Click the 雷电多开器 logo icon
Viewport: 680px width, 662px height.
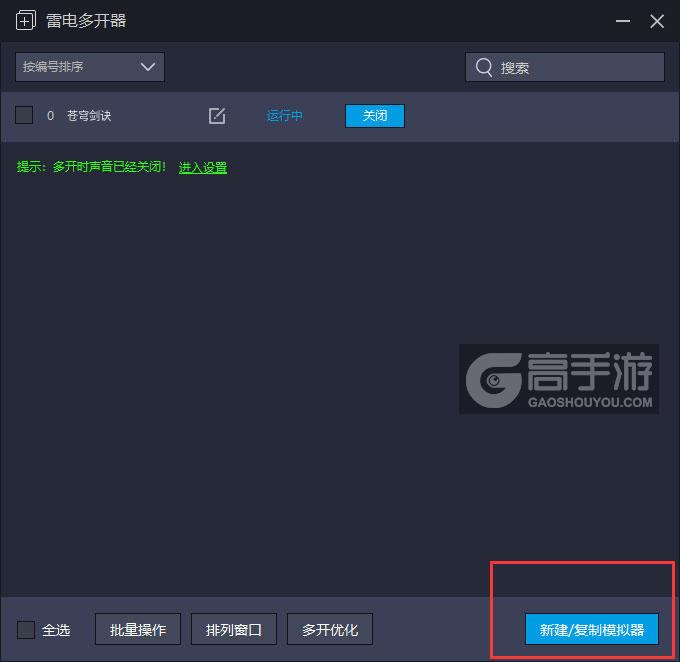(x=26, y=20)
